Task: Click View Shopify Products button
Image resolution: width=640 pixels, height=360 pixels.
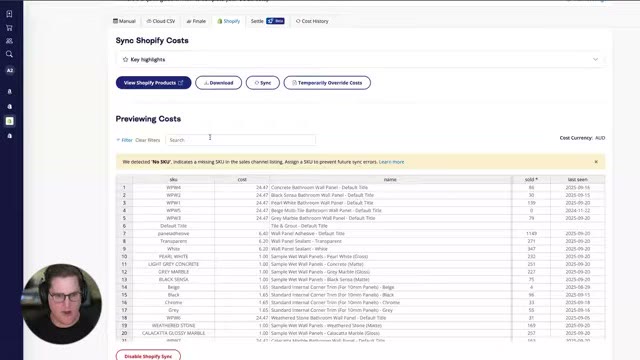Action: (153, 83)
